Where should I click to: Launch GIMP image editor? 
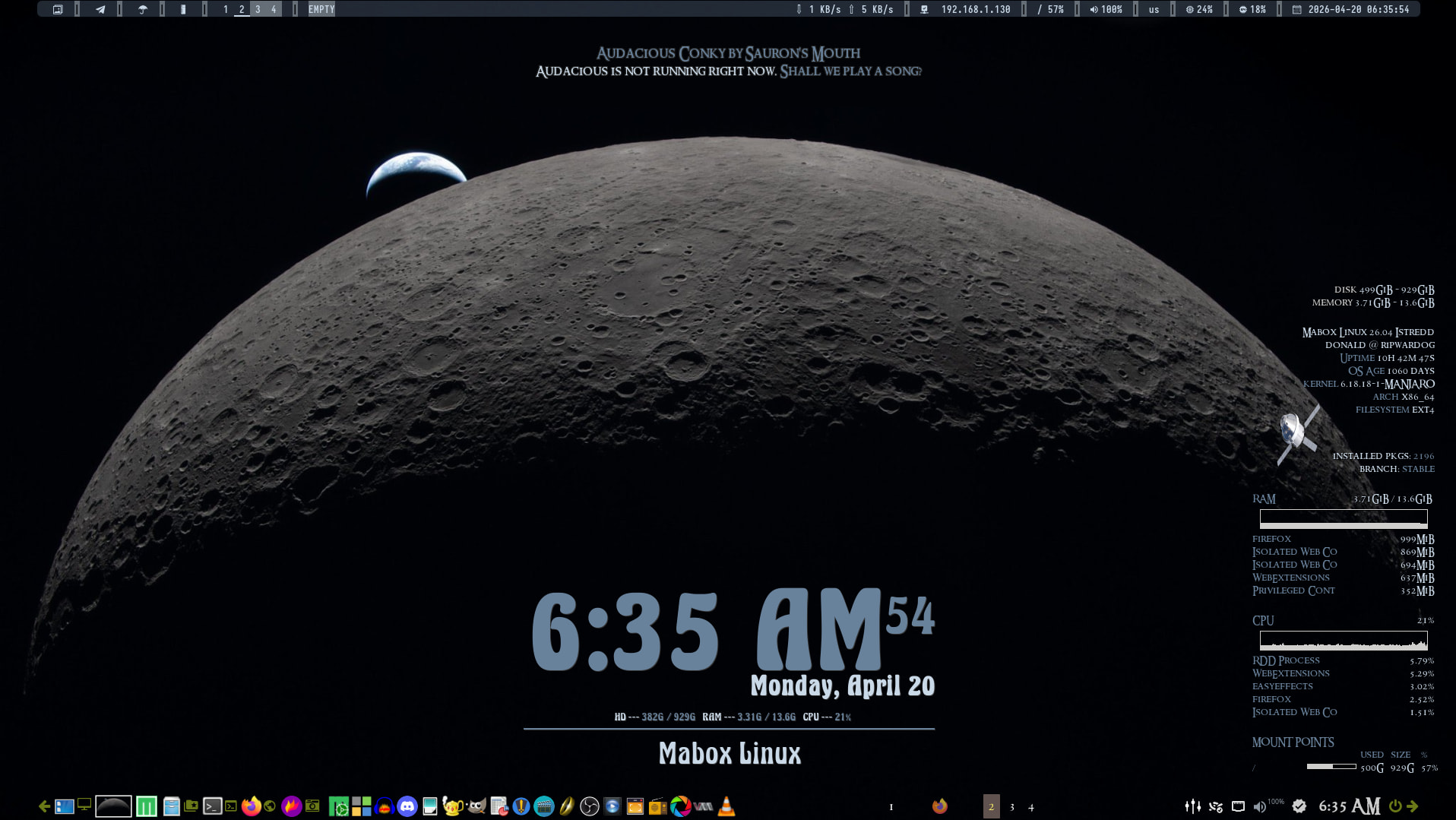tap(476, 806)
